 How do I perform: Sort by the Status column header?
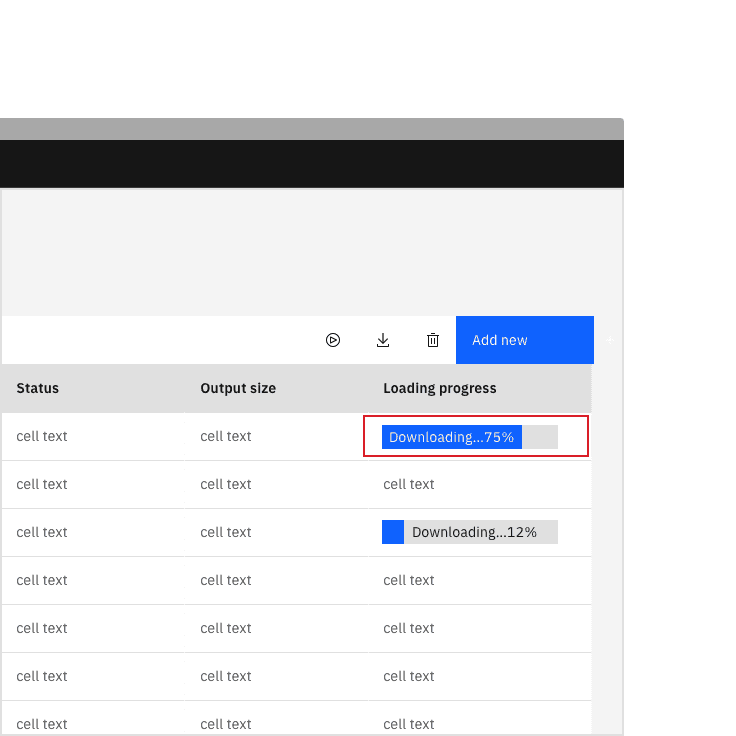(38, 388)
